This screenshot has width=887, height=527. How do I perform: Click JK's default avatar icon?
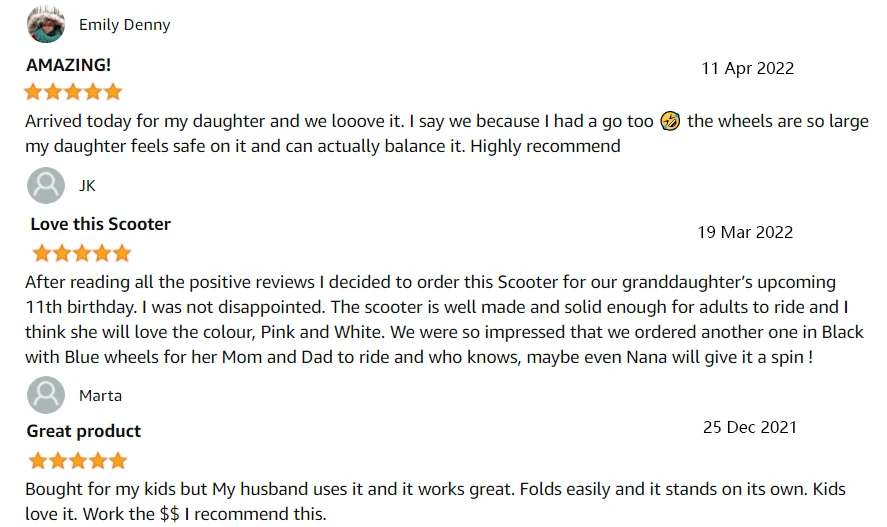(46, 186)
